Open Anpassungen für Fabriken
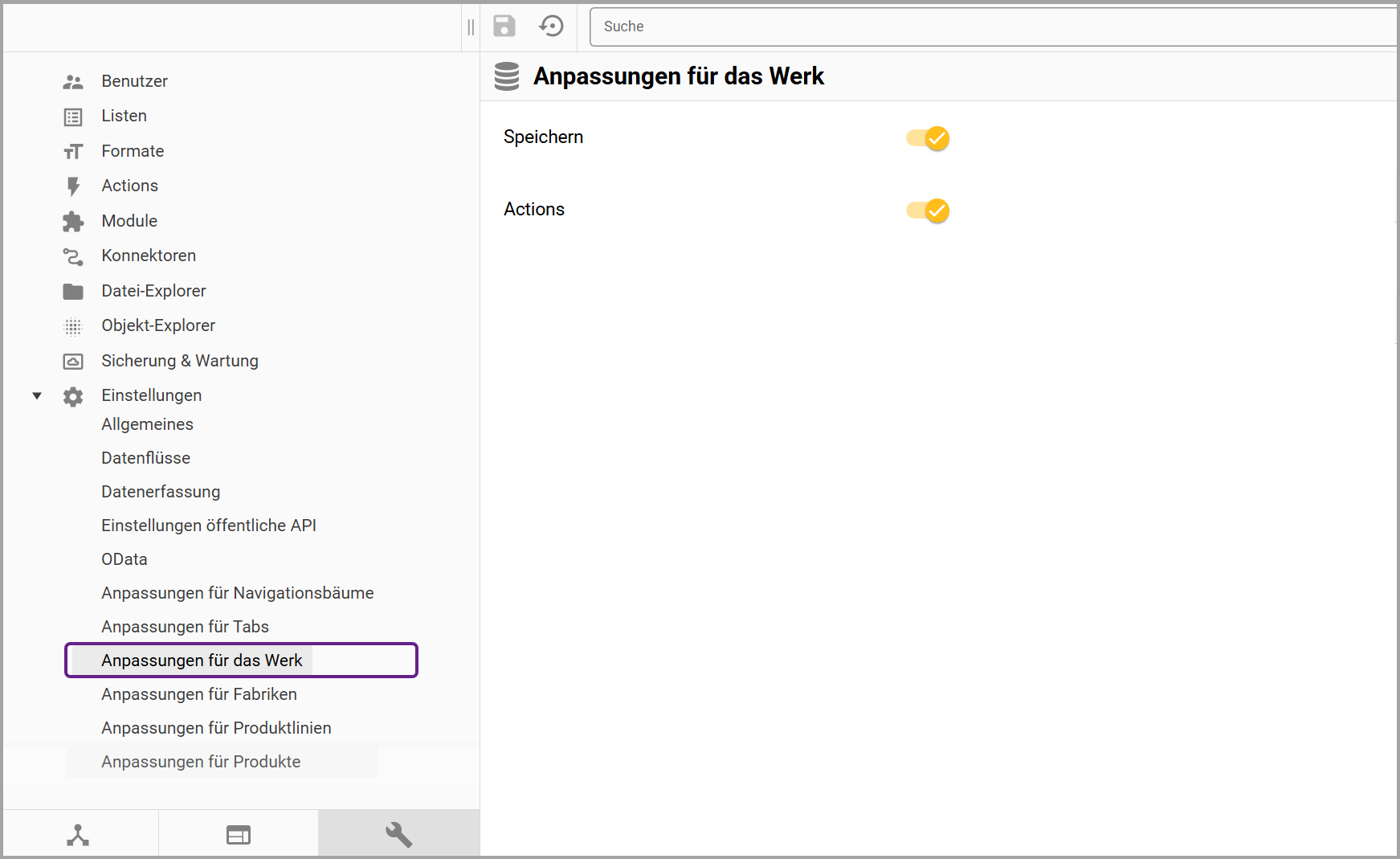Image resolution: width=1400 pixels, height=859 pixels. [199, 694]
